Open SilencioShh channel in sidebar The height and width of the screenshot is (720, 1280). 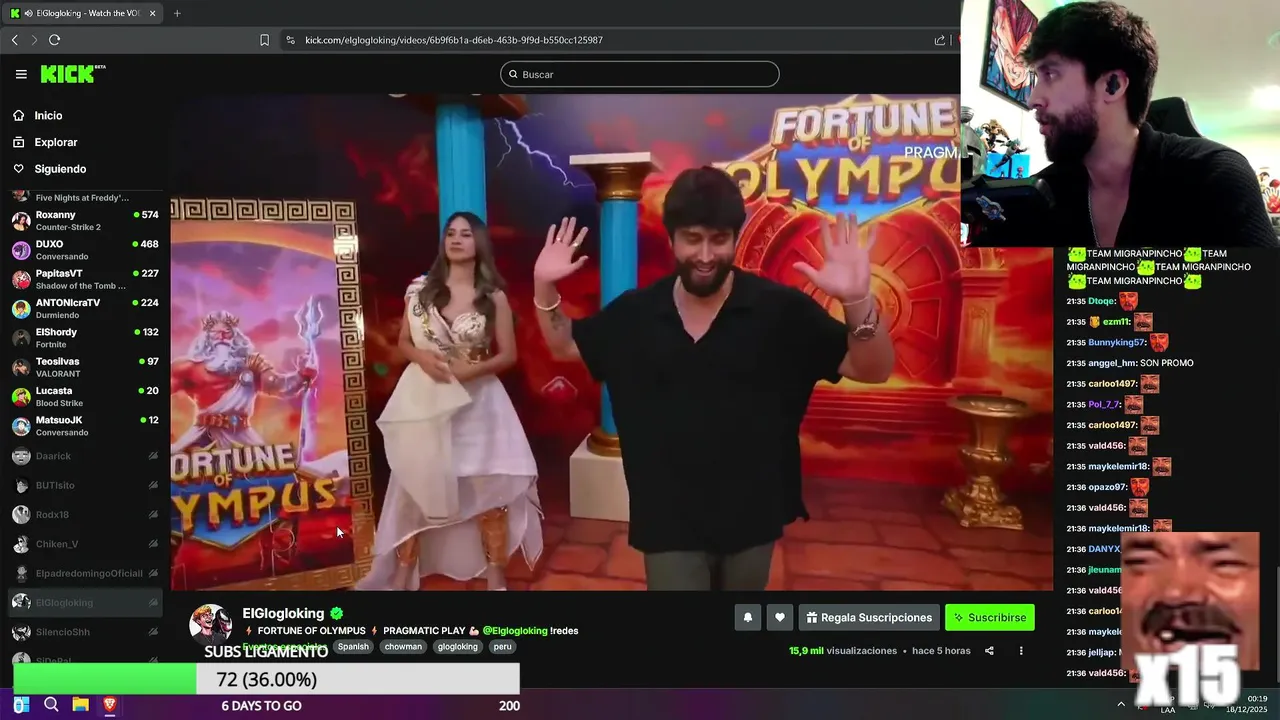pos(84,632)
